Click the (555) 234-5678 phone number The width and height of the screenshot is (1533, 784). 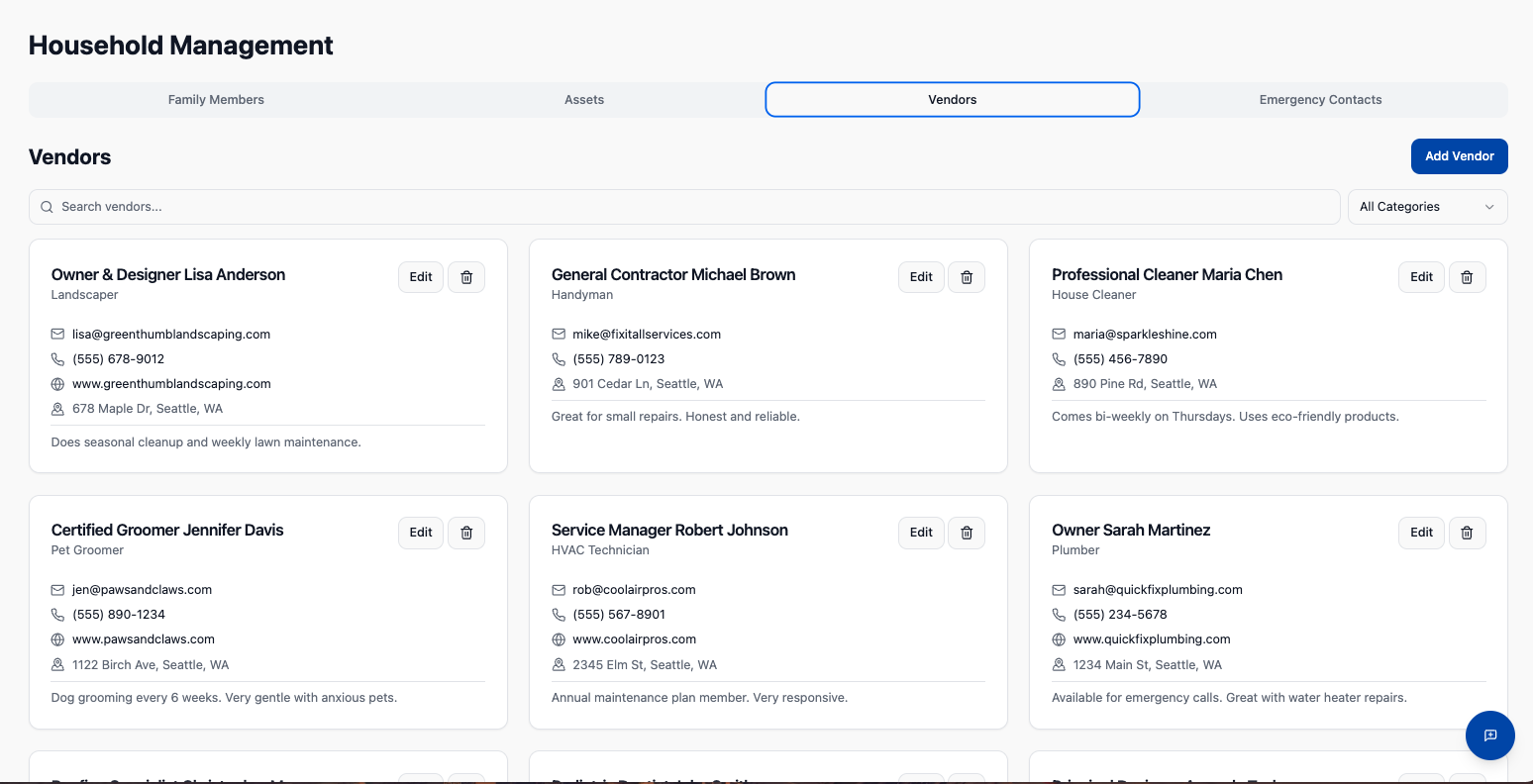click(x=1120, y=615)
